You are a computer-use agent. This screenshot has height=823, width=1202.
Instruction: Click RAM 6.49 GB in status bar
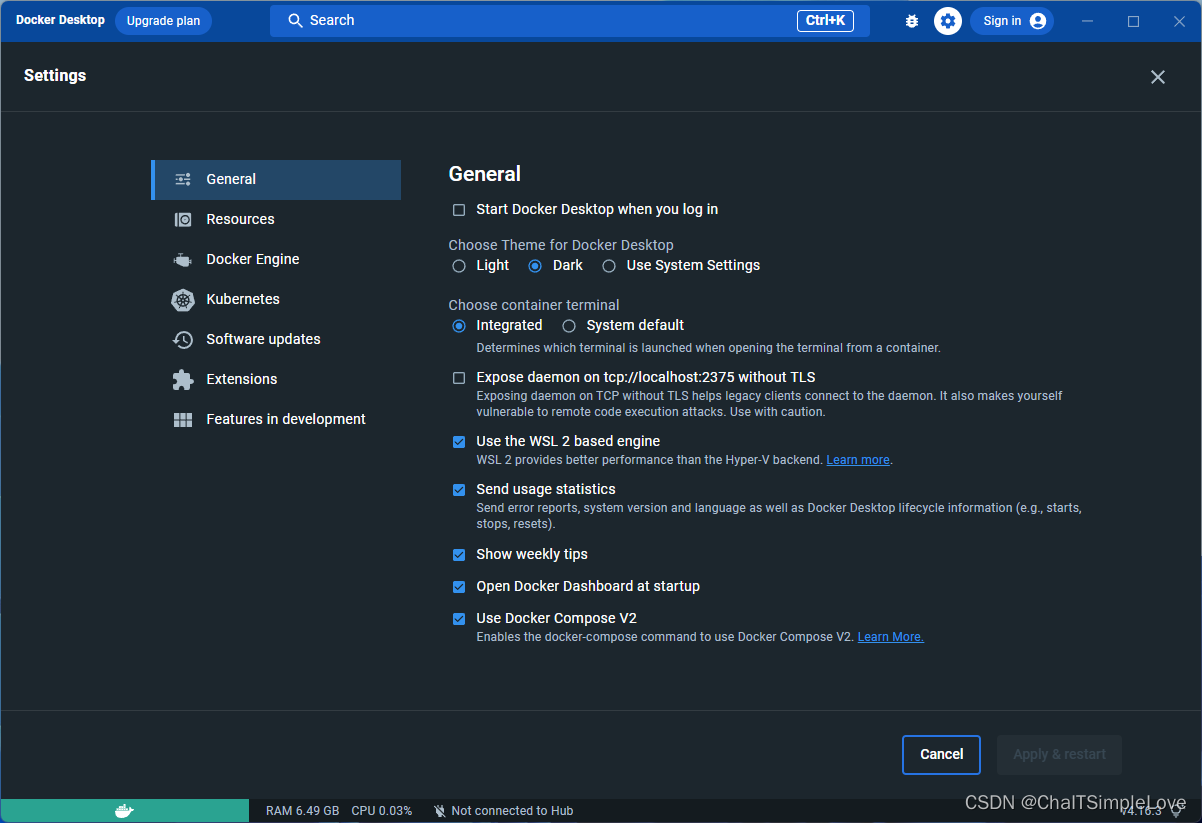coord(302,811)
